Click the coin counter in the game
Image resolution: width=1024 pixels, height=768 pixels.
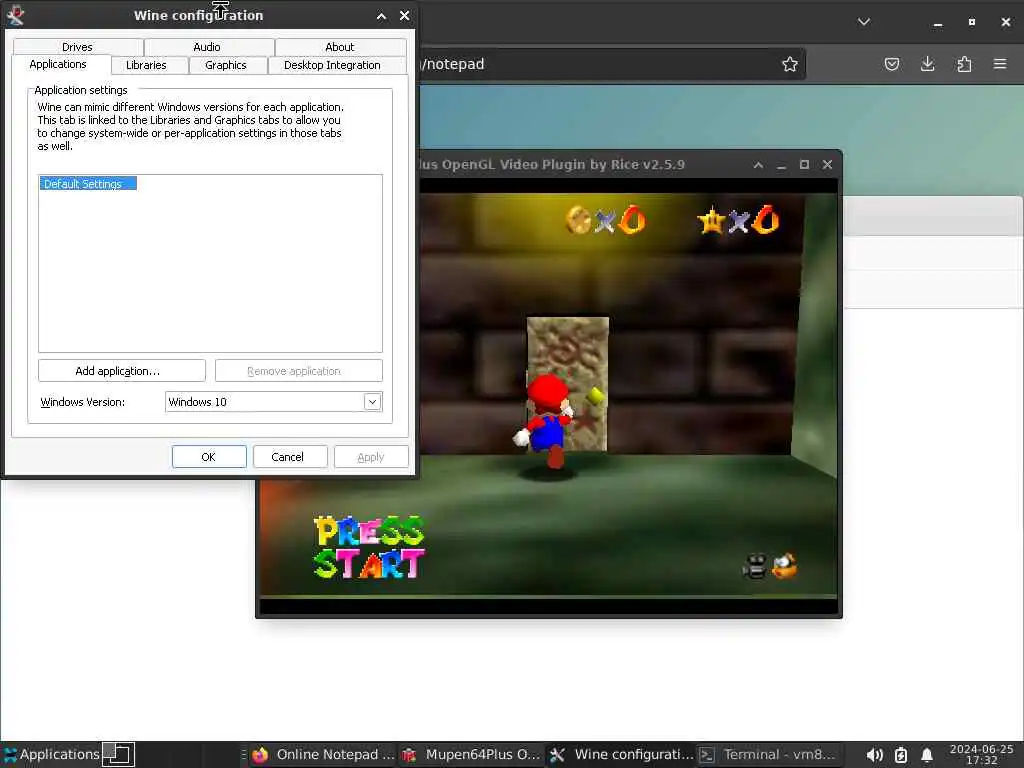[x=605, y=220]
